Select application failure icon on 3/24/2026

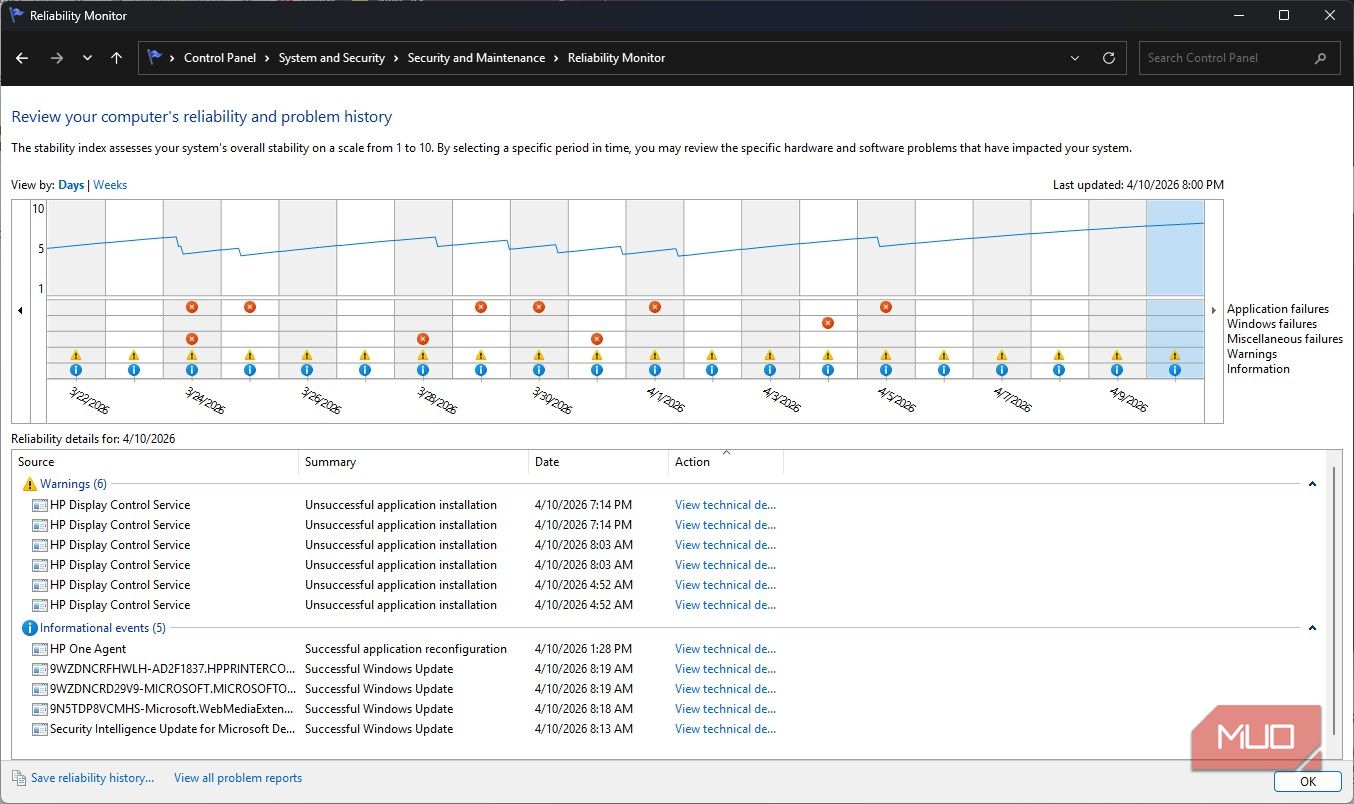tap(192, 307)
